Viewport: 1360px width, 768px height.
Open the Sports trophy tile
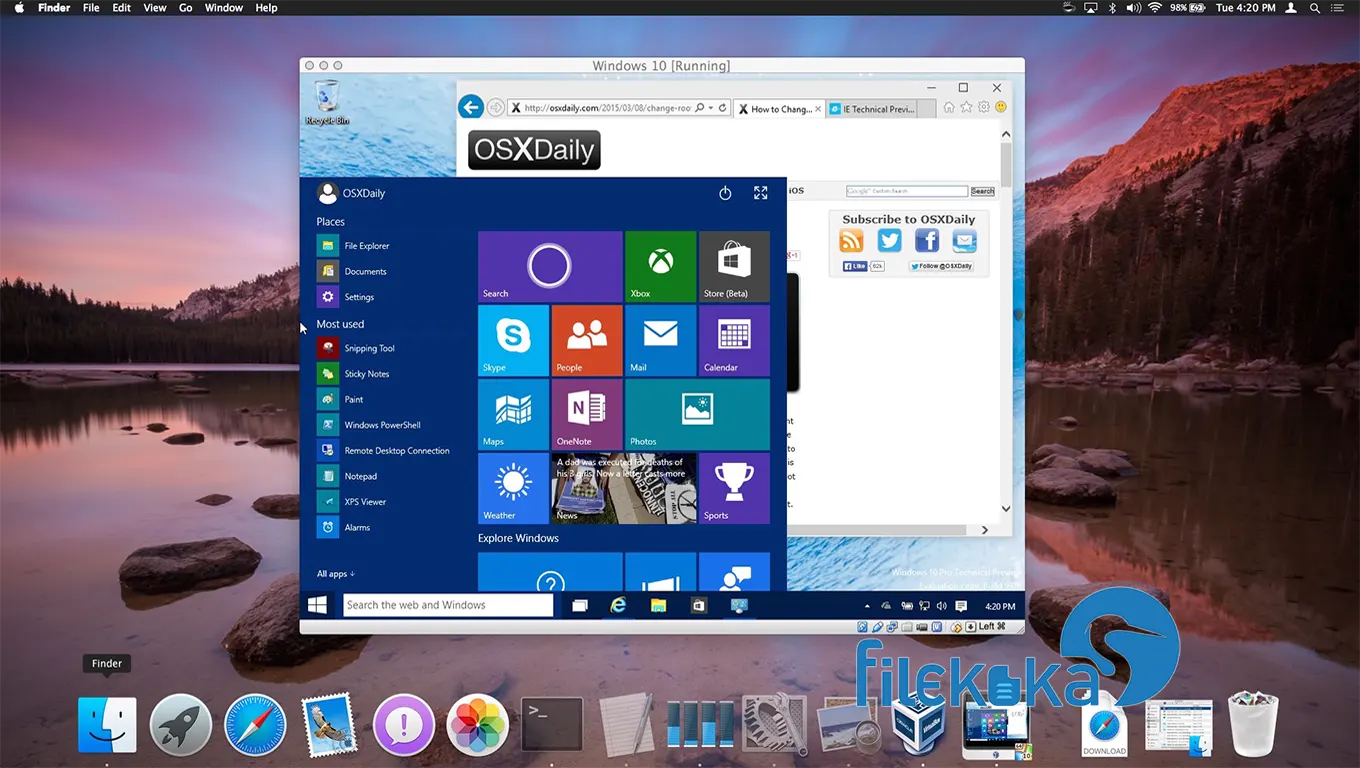coord(734,488)
